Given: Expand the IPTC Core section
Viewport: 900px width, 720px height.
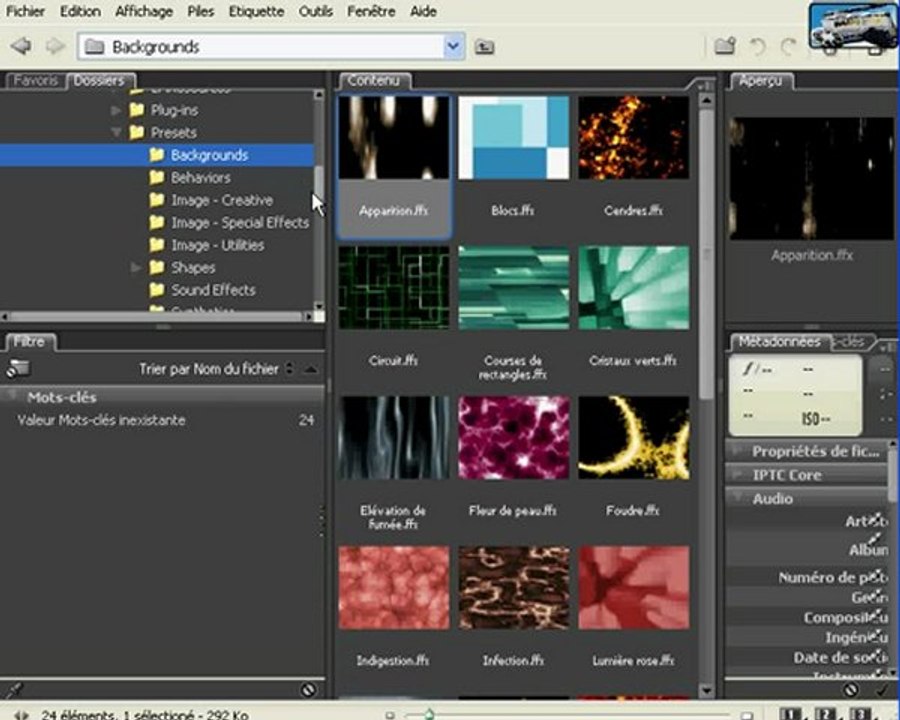Looking at the screenshot, I should [x=737, y=474].
